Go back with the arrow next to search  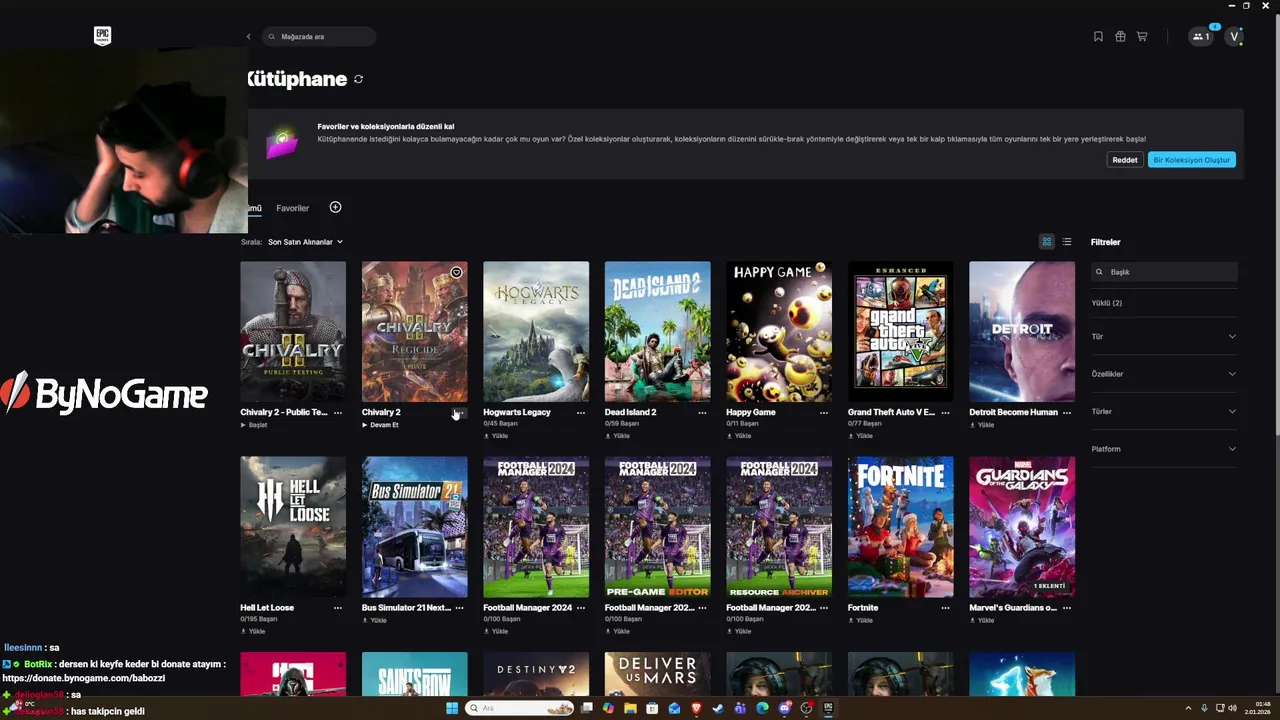[x=248, y=37]
